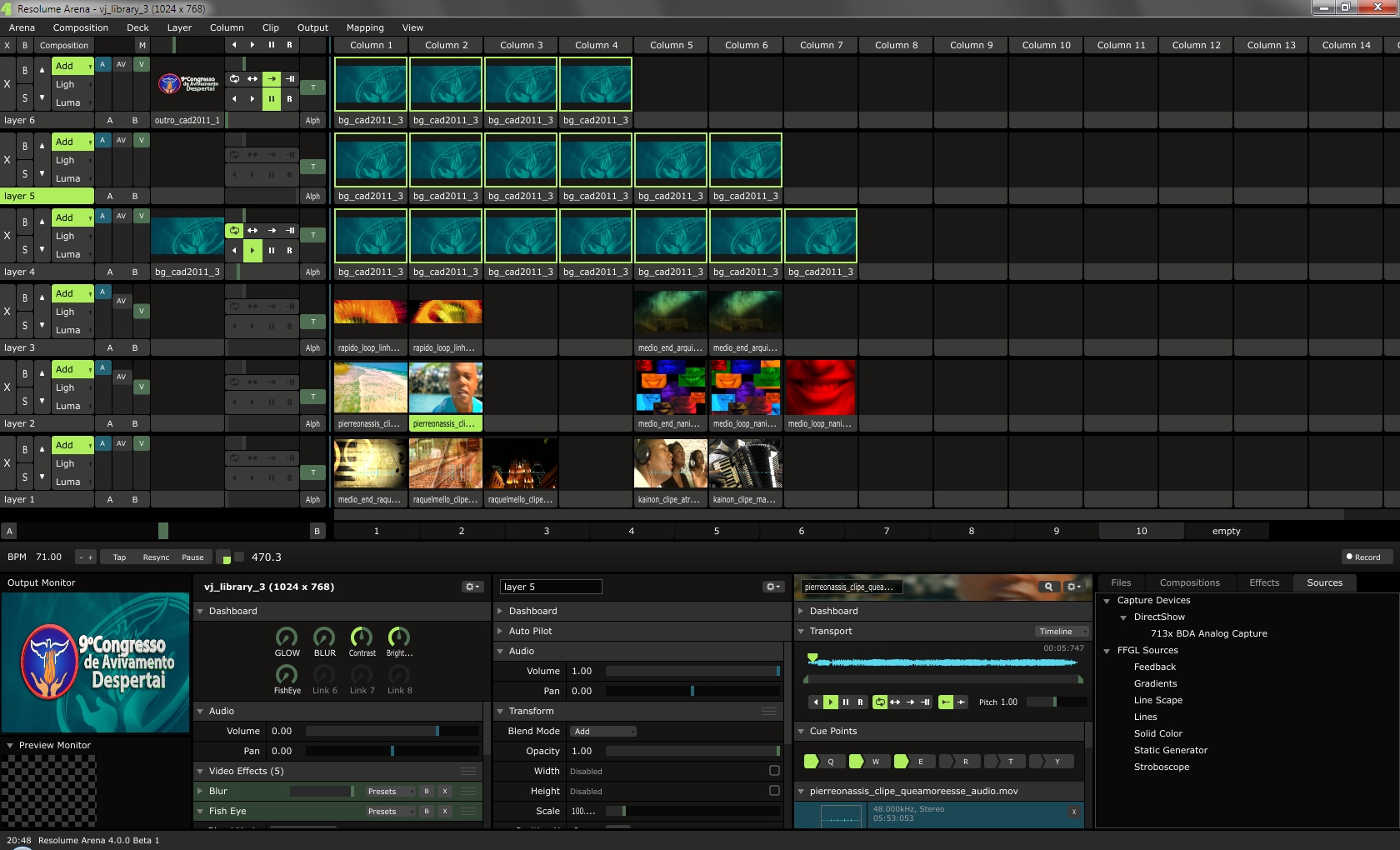Open composition panel gear menu
1400x850 pixels.
(x=472, y=587)
